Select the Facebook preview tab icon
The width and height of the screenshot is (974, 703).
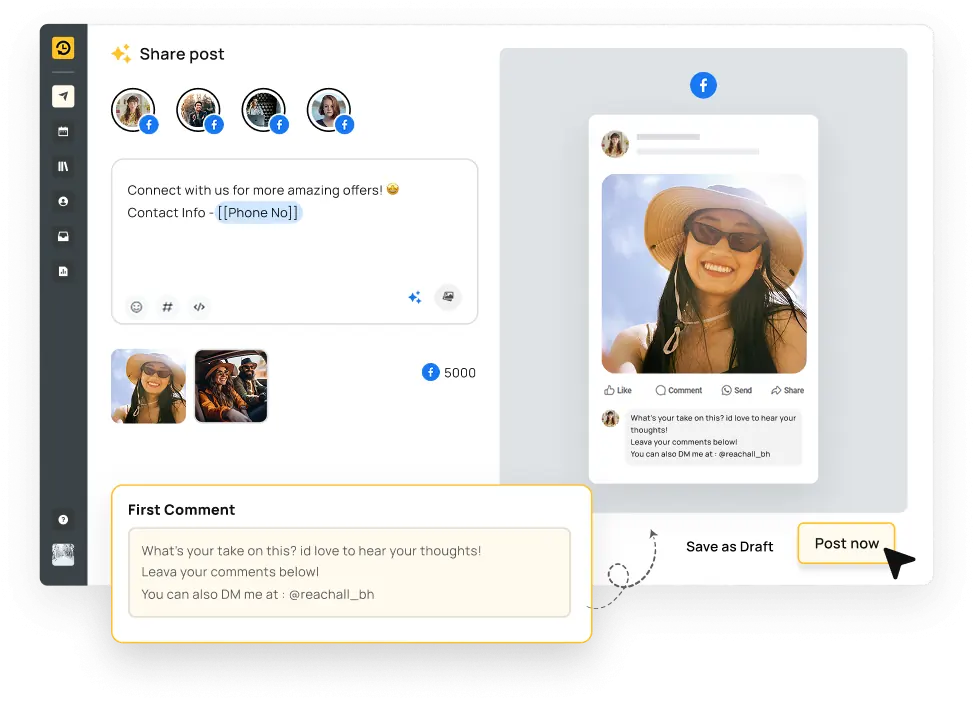click(x=703, y=85)
